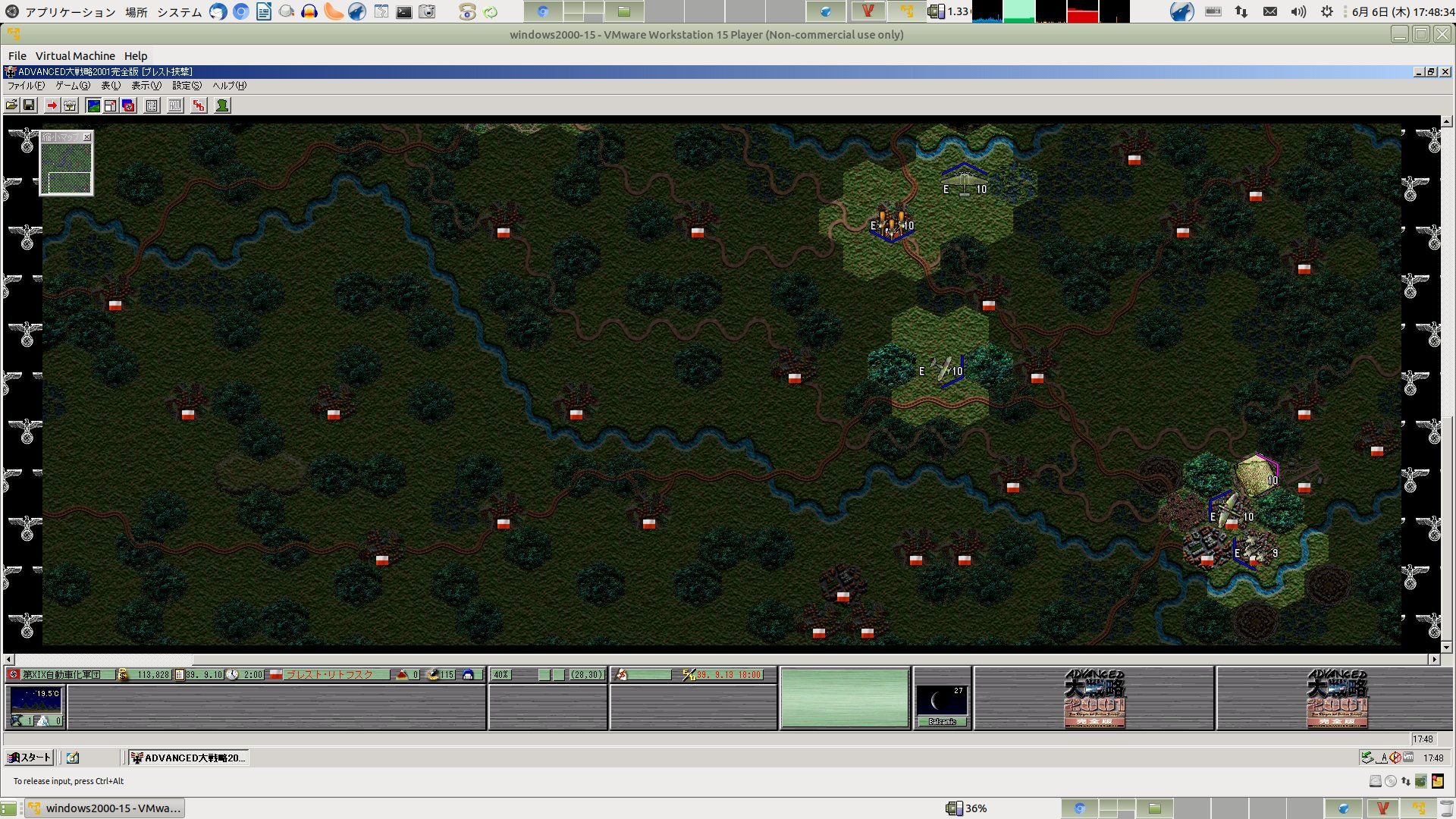Click the save floppy disk toolbar icon
This screenshot has height=819, width=1456.
[29, 105]
